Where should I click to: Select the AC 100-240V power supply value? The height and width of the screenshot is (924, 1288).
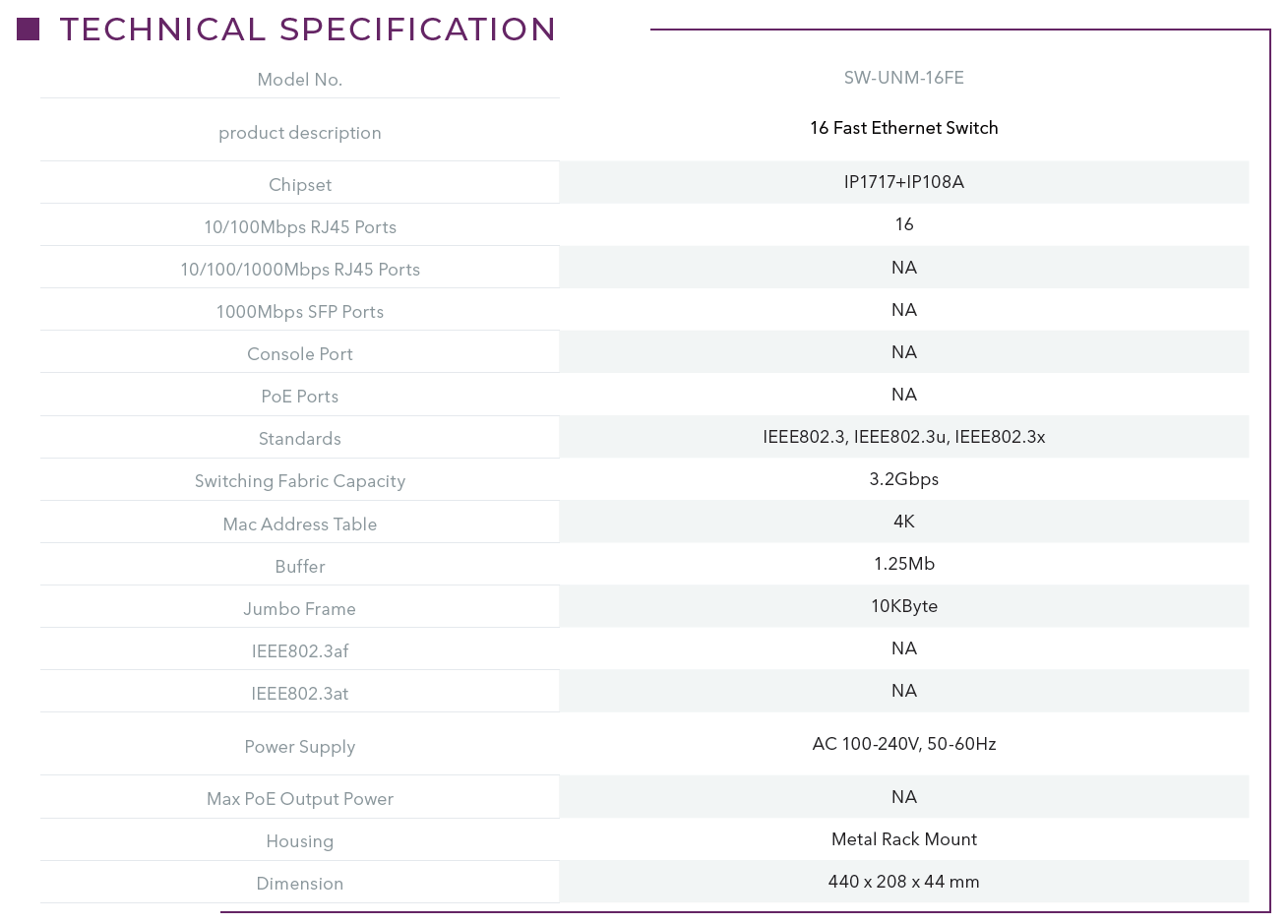coord(903,744)
